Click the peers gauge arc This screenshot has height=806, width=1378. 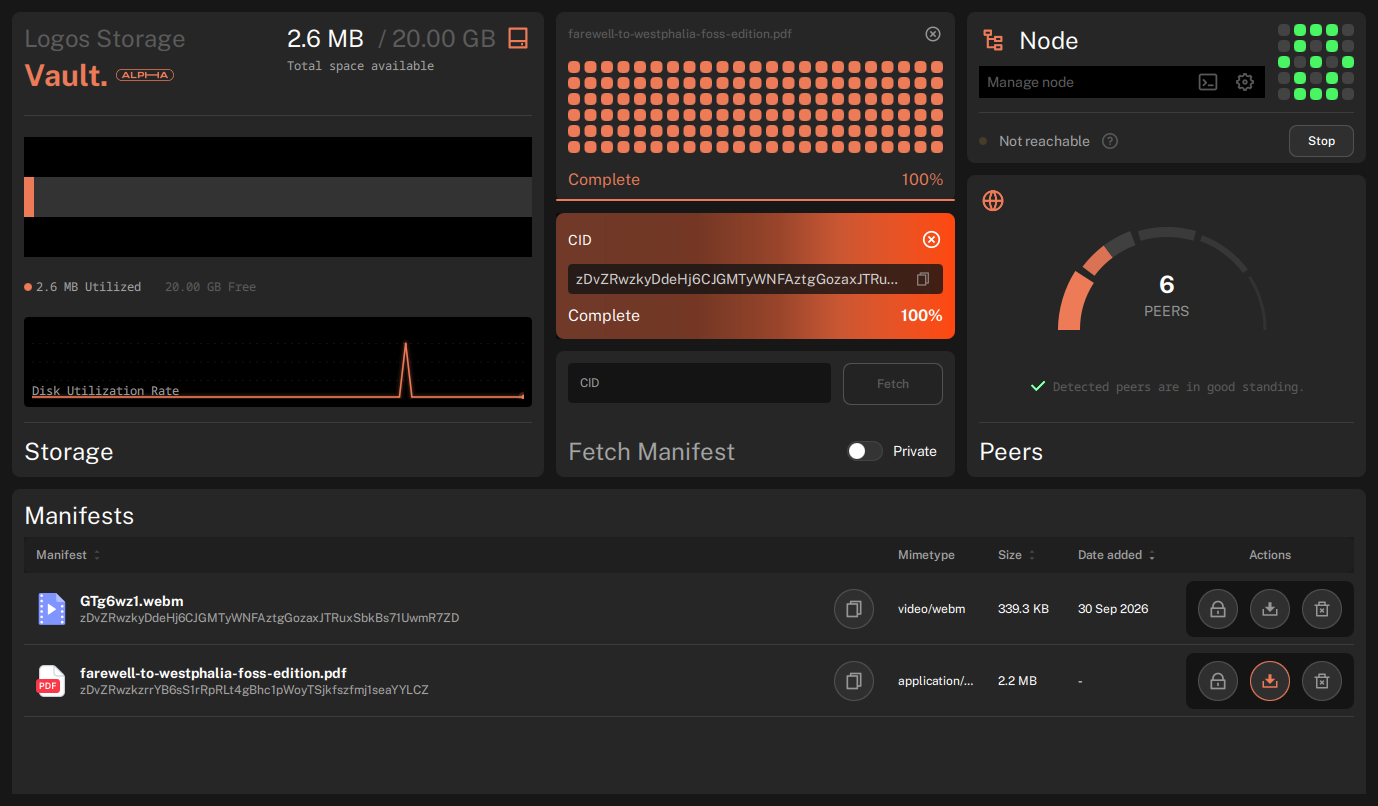pos(1162,279)
